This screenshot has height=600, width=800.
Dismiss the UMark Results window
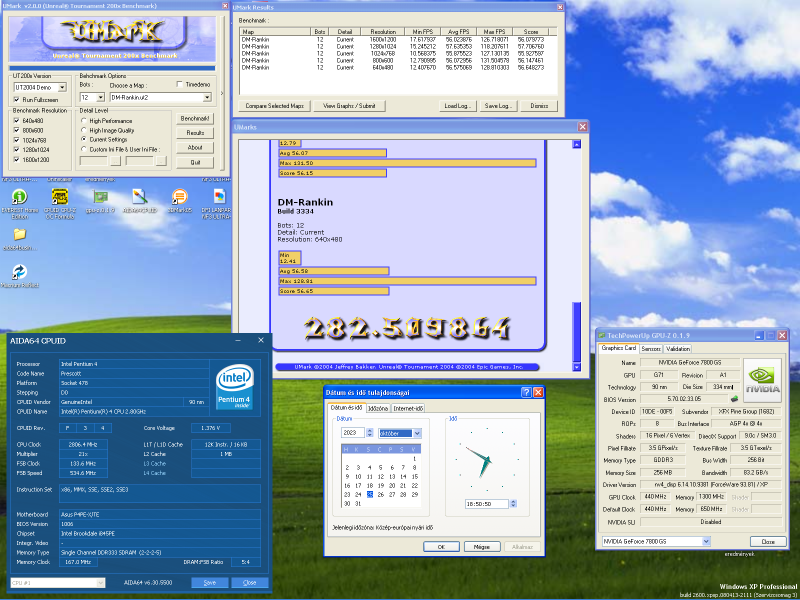[539, 106]
